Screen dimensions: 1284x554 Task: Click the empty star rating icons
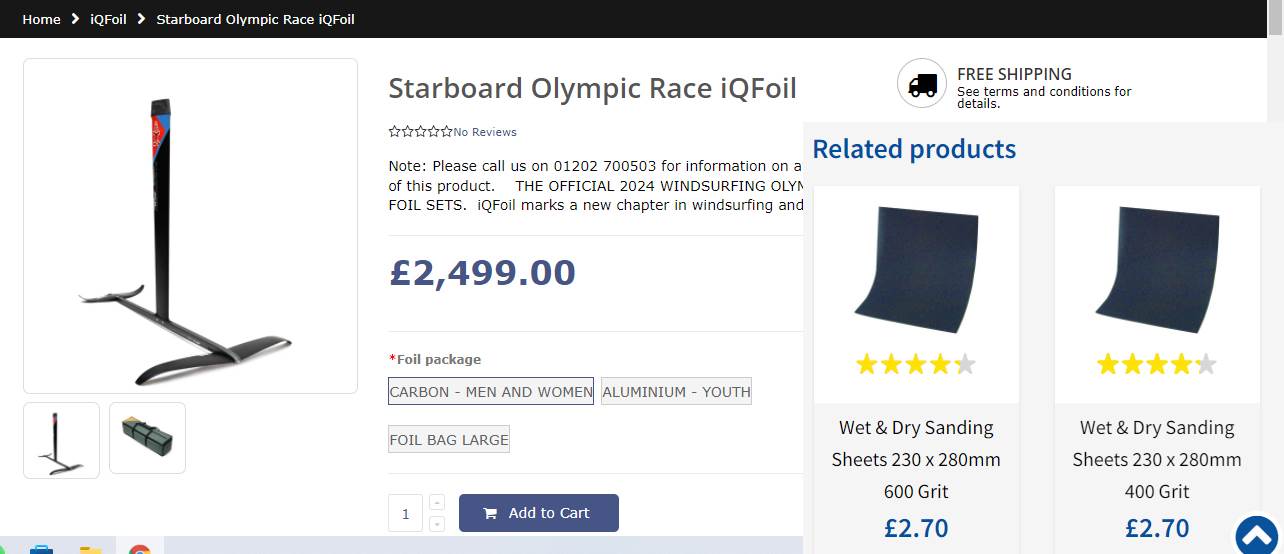pos(420,132)
